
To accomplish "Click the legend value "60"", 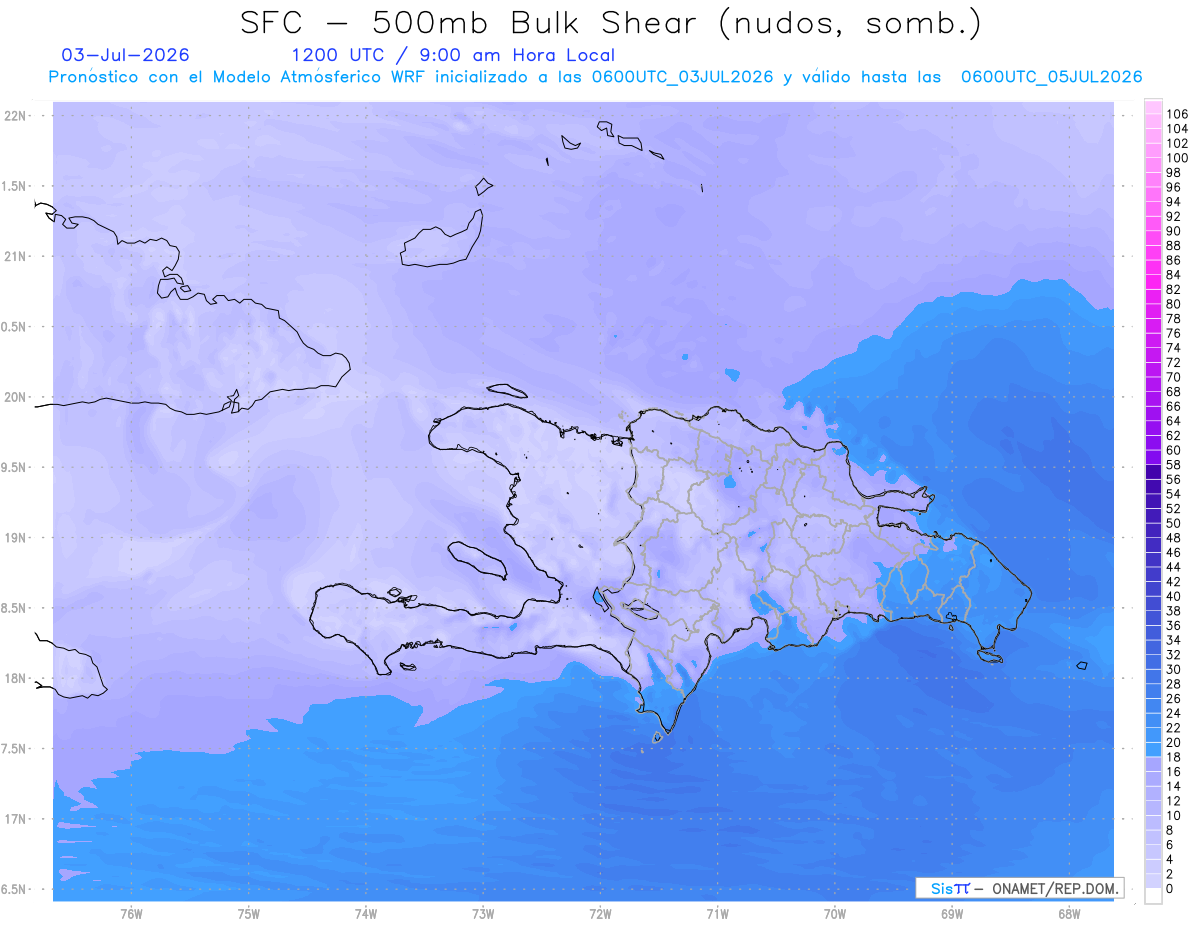I will tap(1174, 451).
